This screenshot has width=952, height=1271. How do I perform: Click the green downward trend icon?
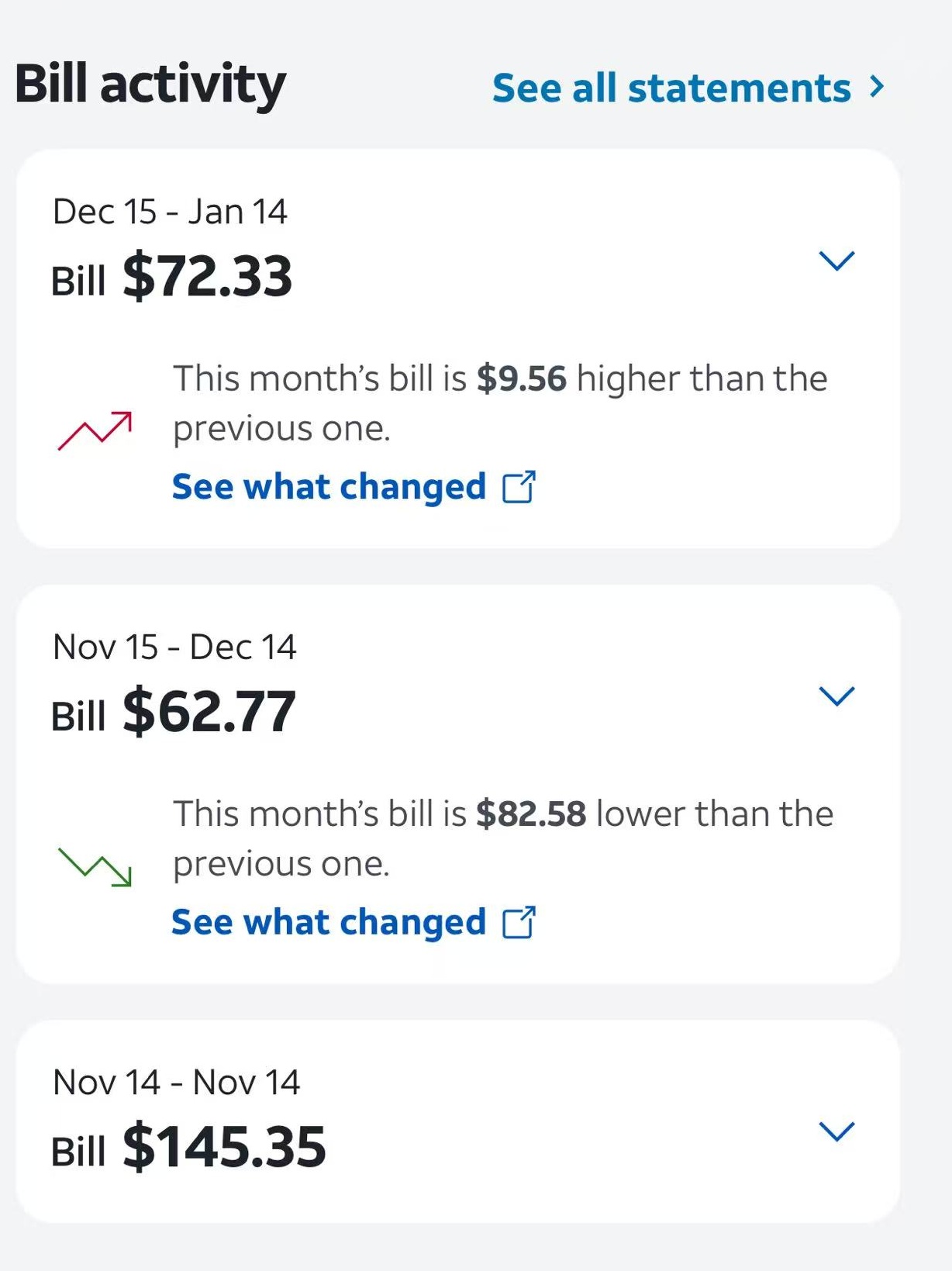click(x=95, y=866)
